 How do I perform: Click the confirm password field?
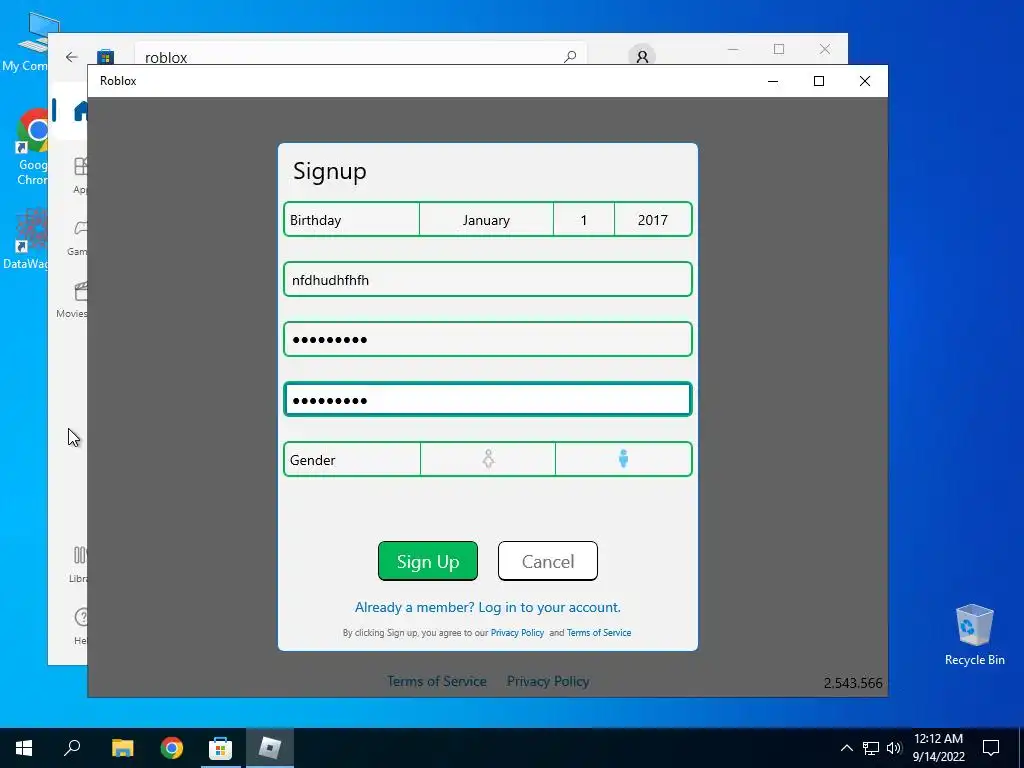(488, 399)
